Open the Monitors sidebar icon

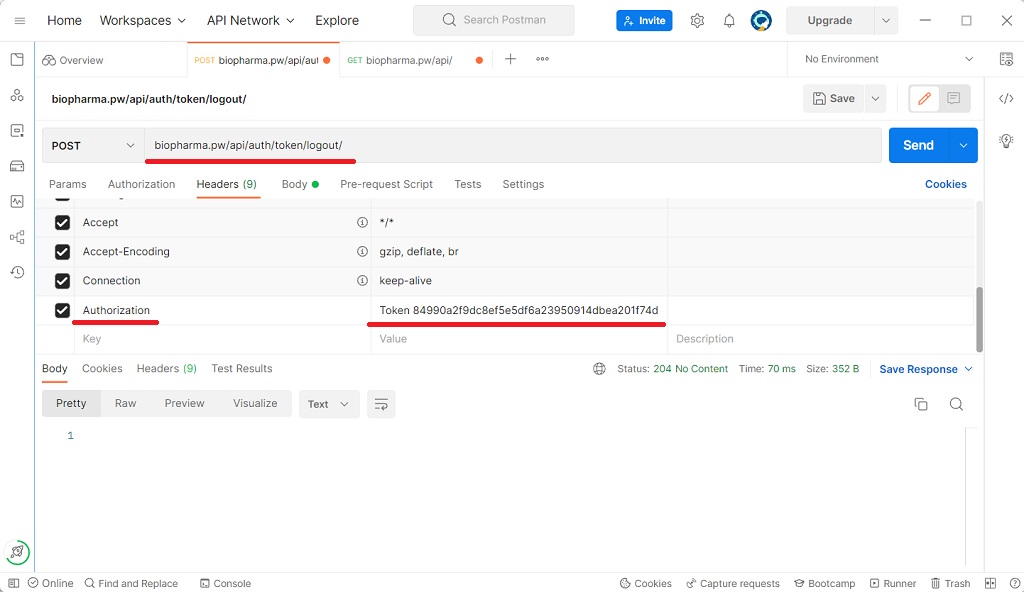17,201
